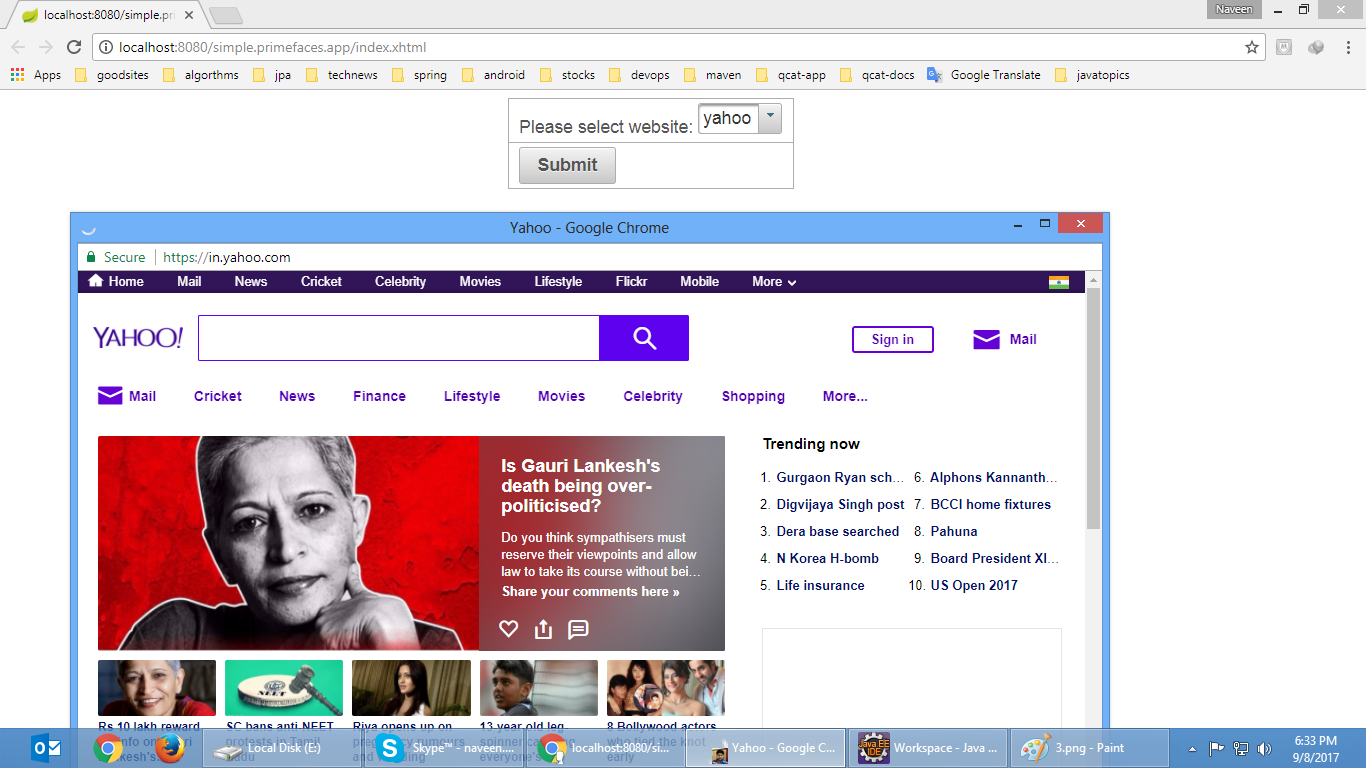The image size is (1366, 768).
Task: Click the India flag icon in Yahoo nav bar
Action: [x=1059, y=282]
